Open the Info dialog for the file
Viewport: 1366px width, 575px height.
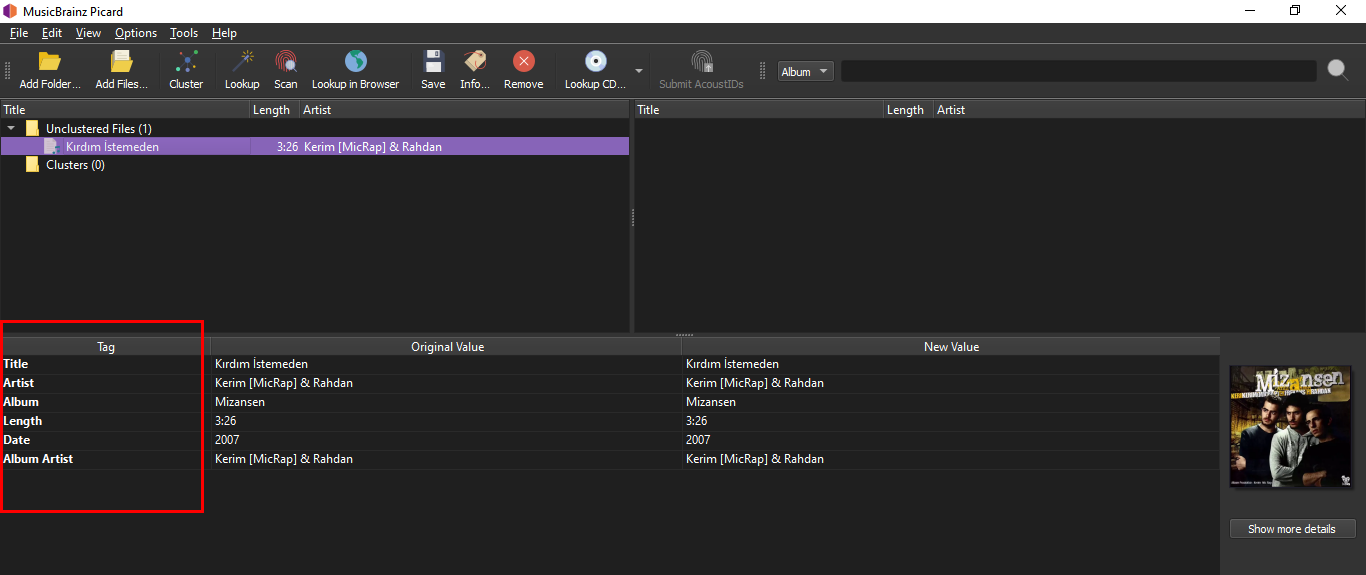(474, 63)
